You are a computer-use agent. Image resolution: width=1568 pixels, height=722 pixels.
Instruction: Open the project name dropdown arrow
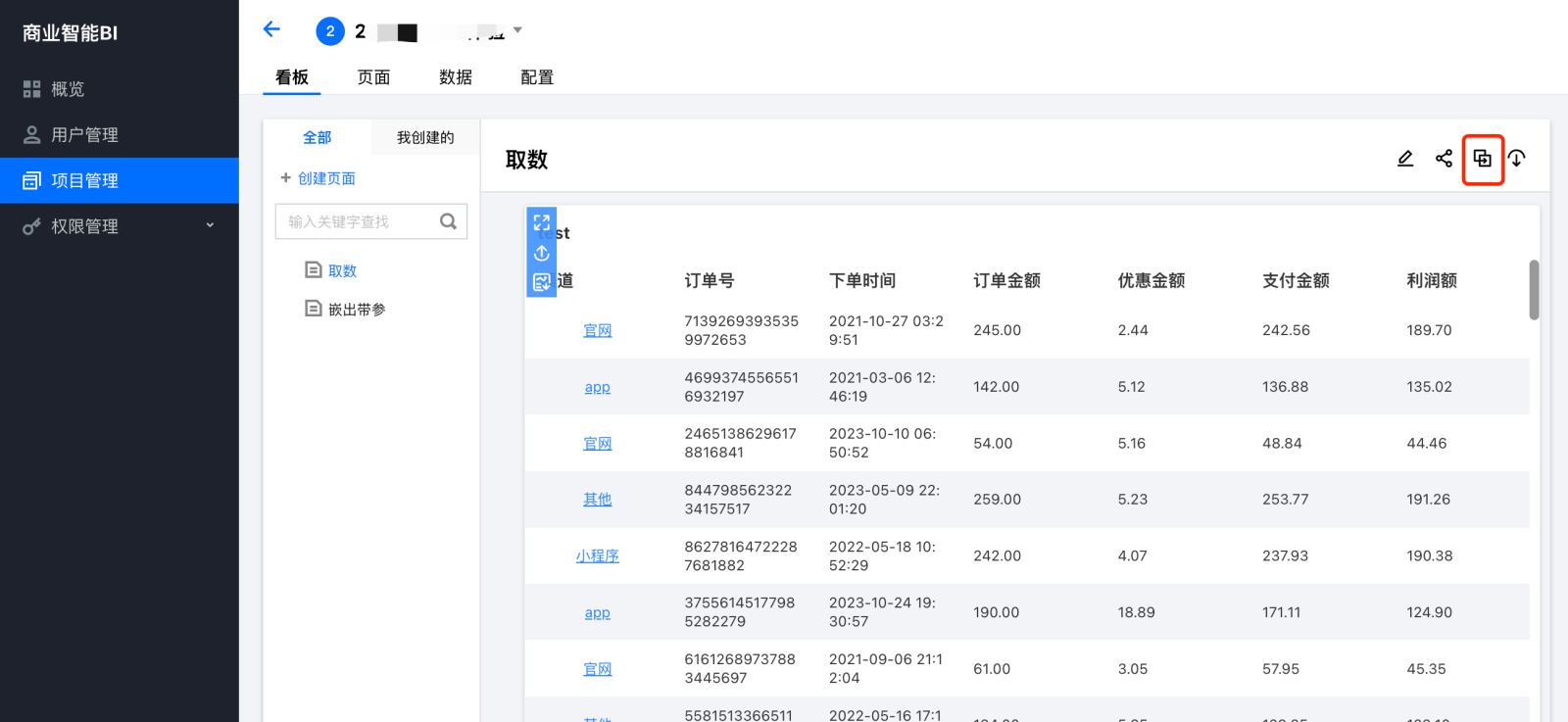(x=517, y=30)
